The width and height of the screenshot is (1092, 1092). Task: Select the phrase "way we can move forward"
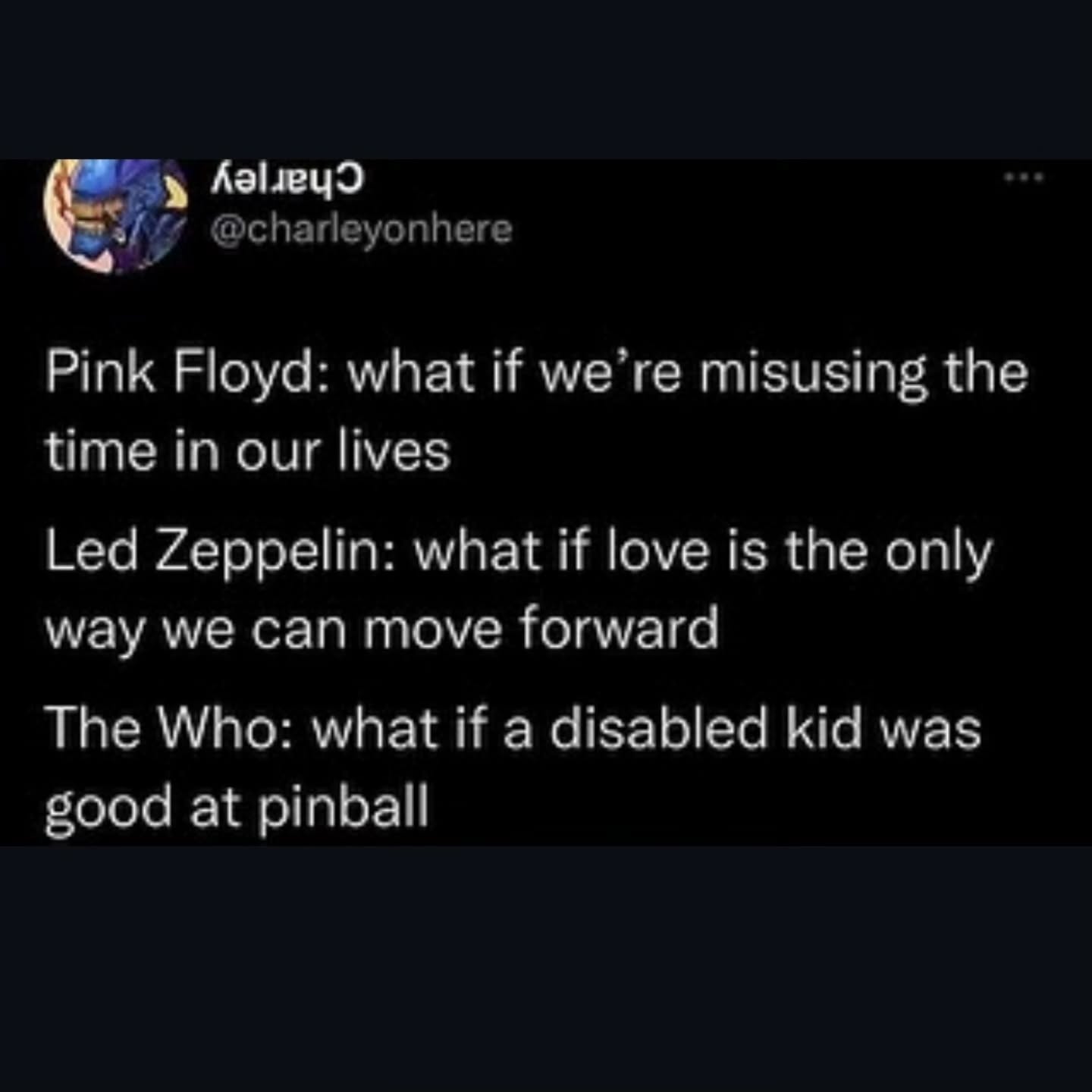pyautogui.click(x=382, y=629)
